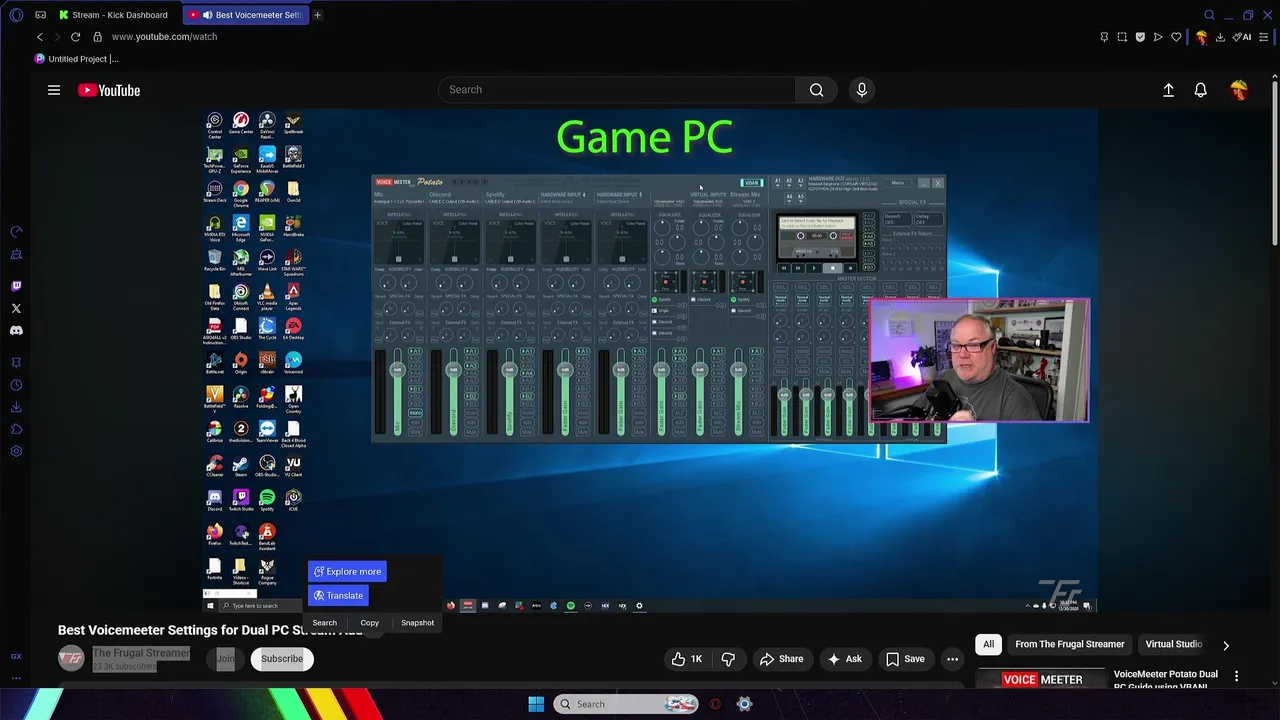Screen dimensions: 1280x720
Task: Take a snapshot with the capture icon
Action: (x=1122, y=37)
